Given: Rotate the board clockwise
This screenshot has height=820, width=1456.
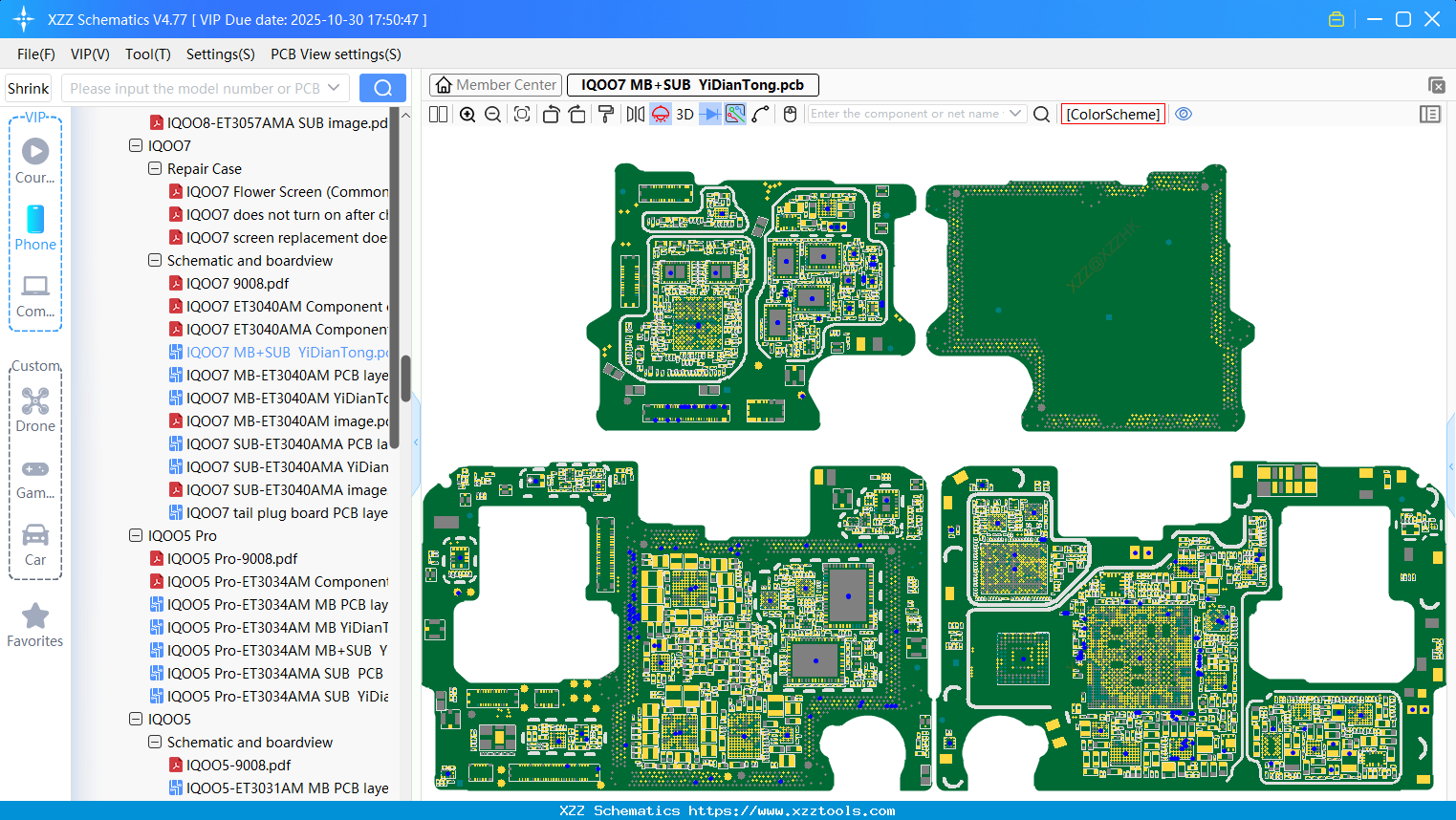Looking at the screenshot, I should (x=577, y=114).
